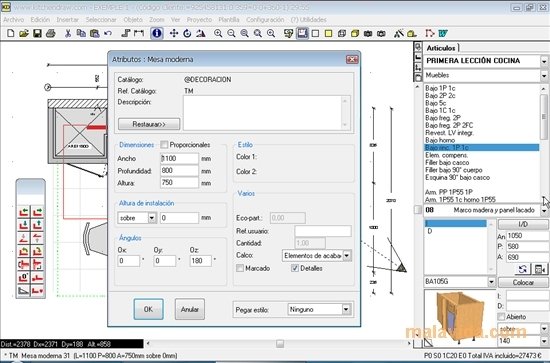Viewport: 550px width, 363px height.
Task: Open the Edición menu
Action: [40, 20]
